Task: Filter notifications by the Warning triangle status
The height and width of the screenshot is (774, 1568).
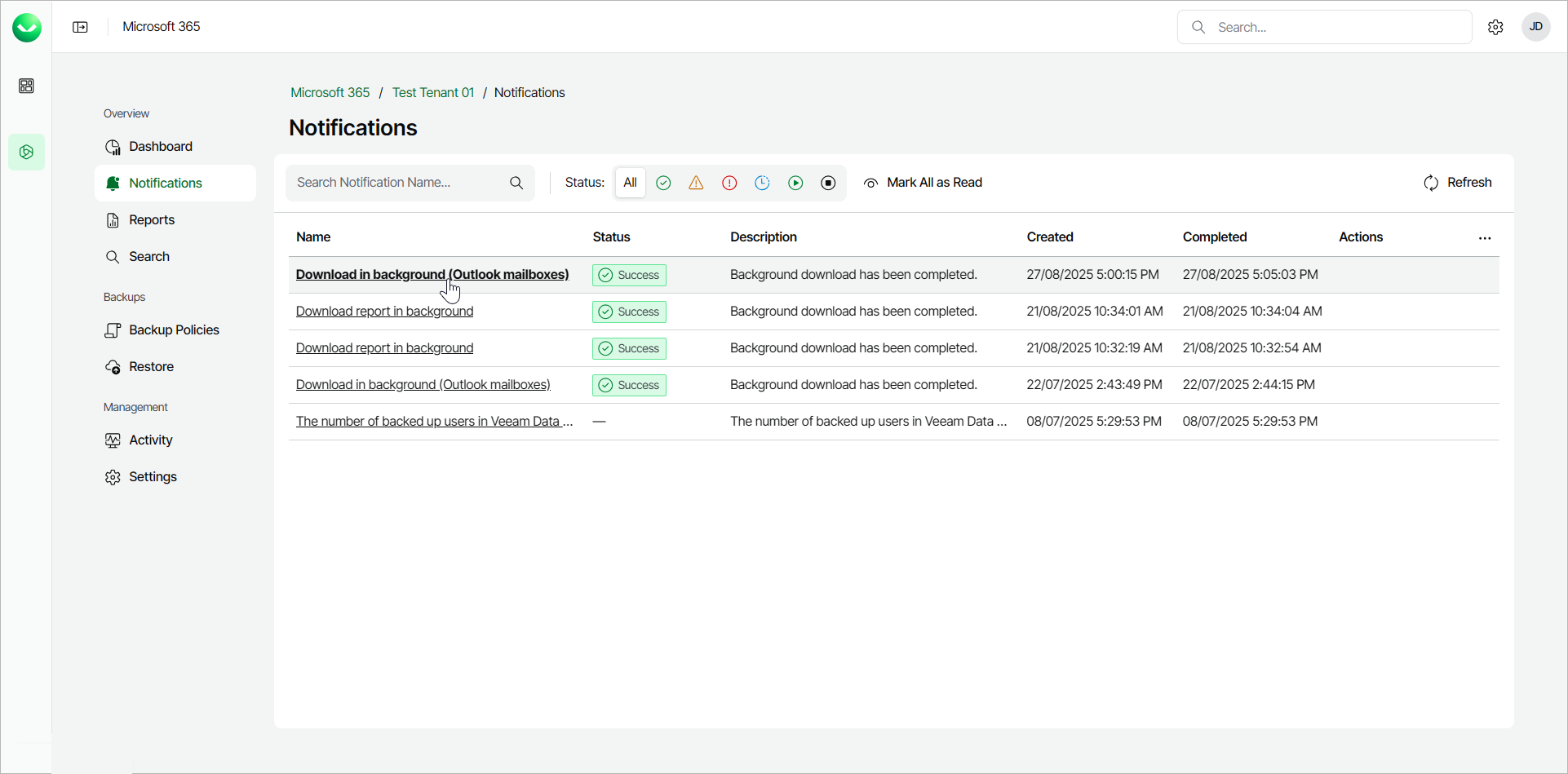Action: click(696, 183)
